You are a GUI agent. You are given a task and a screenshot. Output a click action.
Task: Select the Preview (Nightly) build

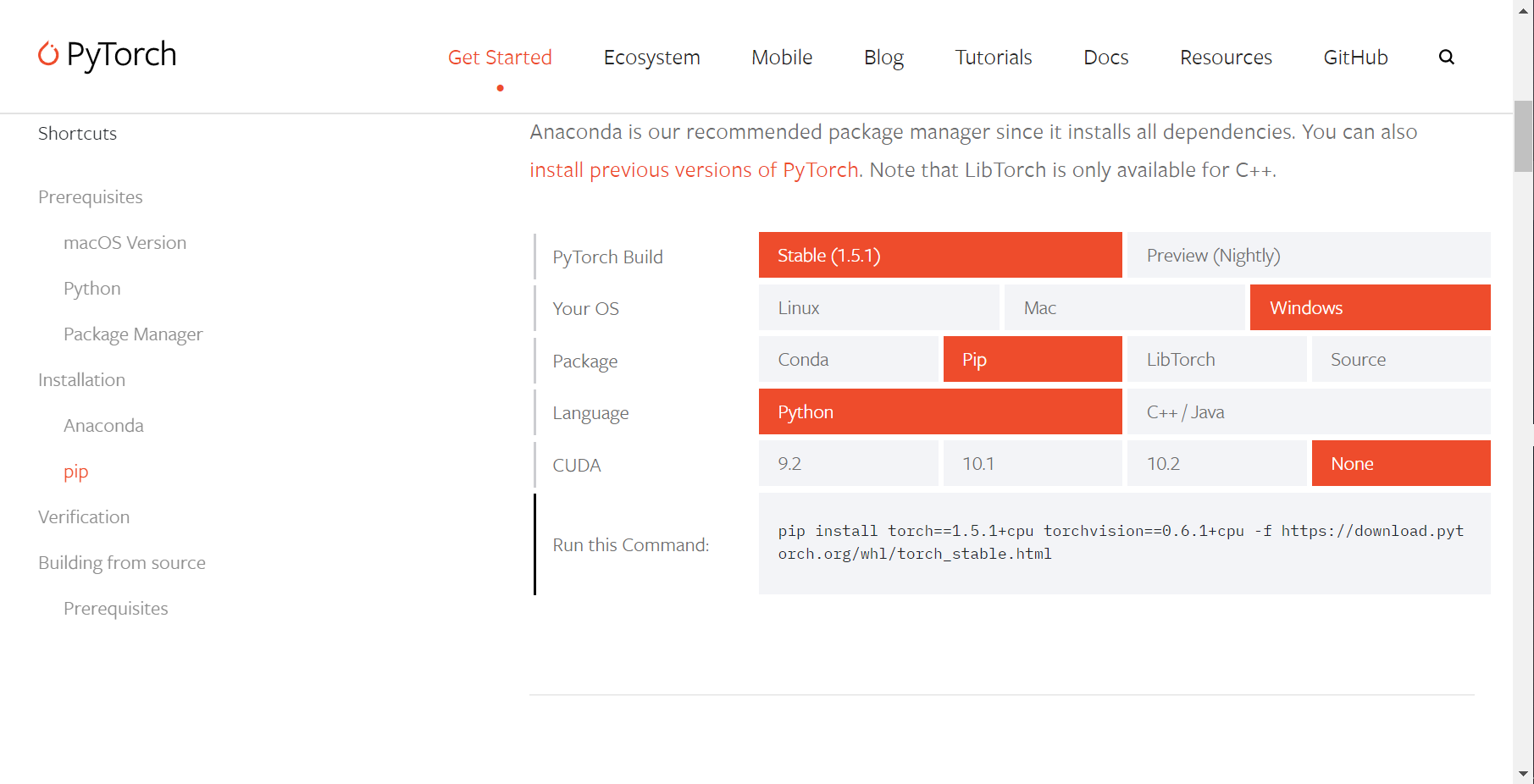(1309, 255)
